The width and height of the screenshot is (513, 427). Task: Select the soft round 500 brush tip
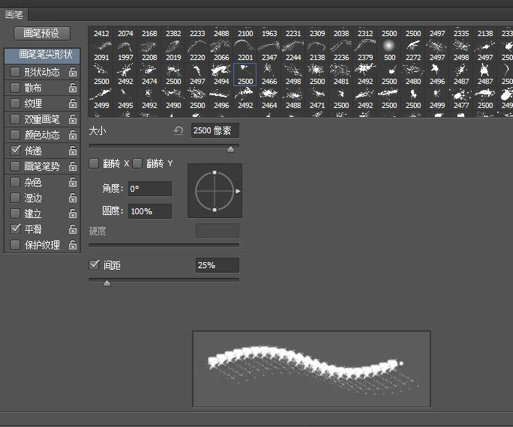(389, 50)
